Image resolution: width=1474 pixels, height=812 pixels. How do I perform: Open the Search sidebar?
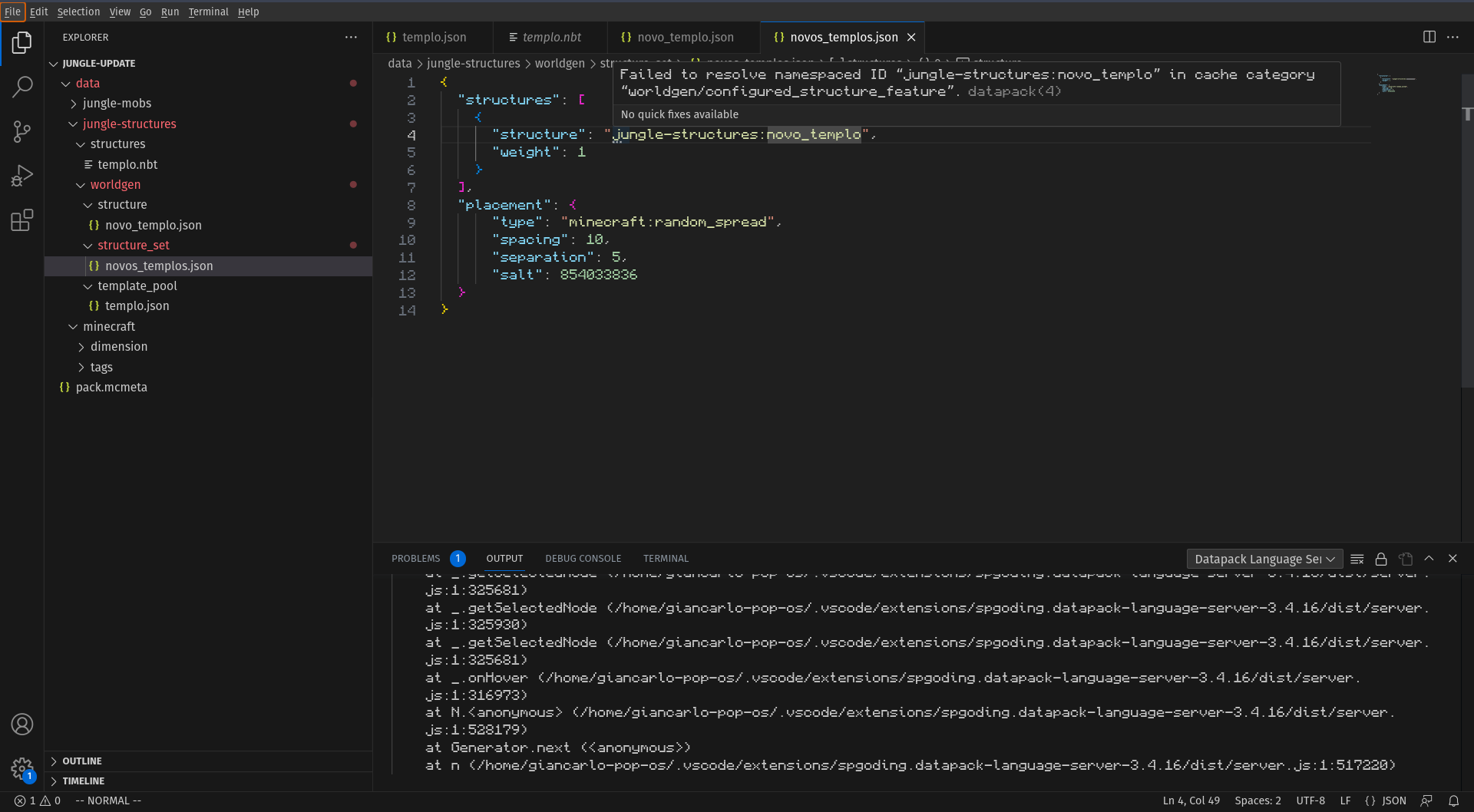22,87
